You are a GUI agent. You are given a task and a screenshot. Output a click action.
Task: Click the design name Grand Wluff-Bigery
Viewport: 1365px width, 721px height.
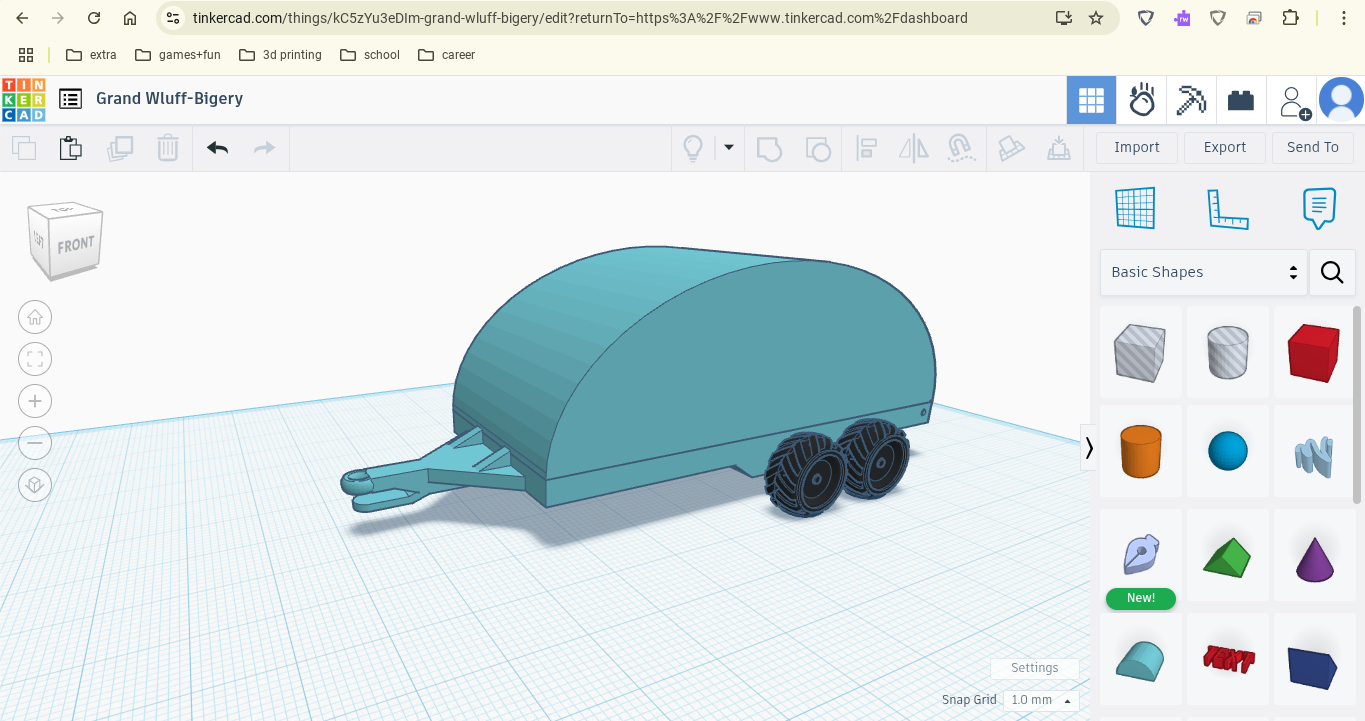pyautogui.click(x=169, y=99)
